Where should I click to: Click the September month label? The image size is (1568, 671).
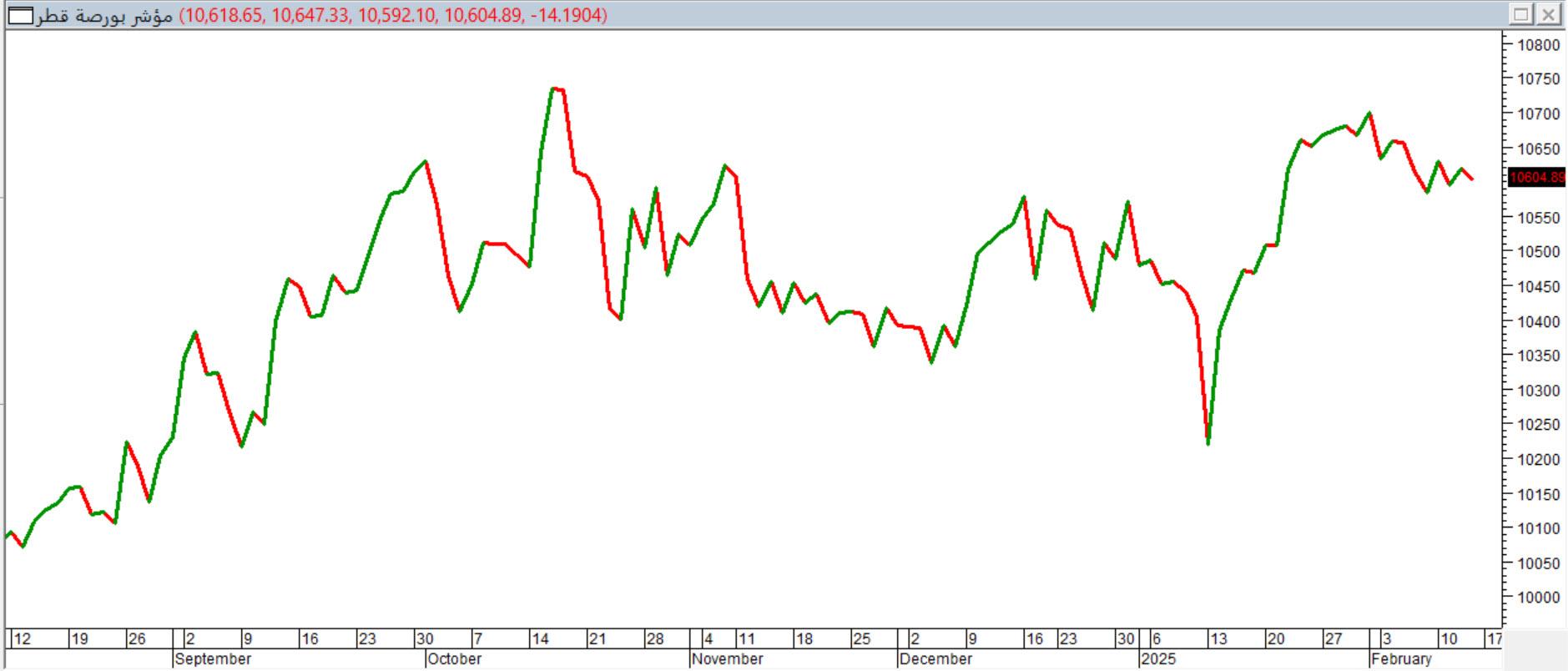click(x=214, y=659)
